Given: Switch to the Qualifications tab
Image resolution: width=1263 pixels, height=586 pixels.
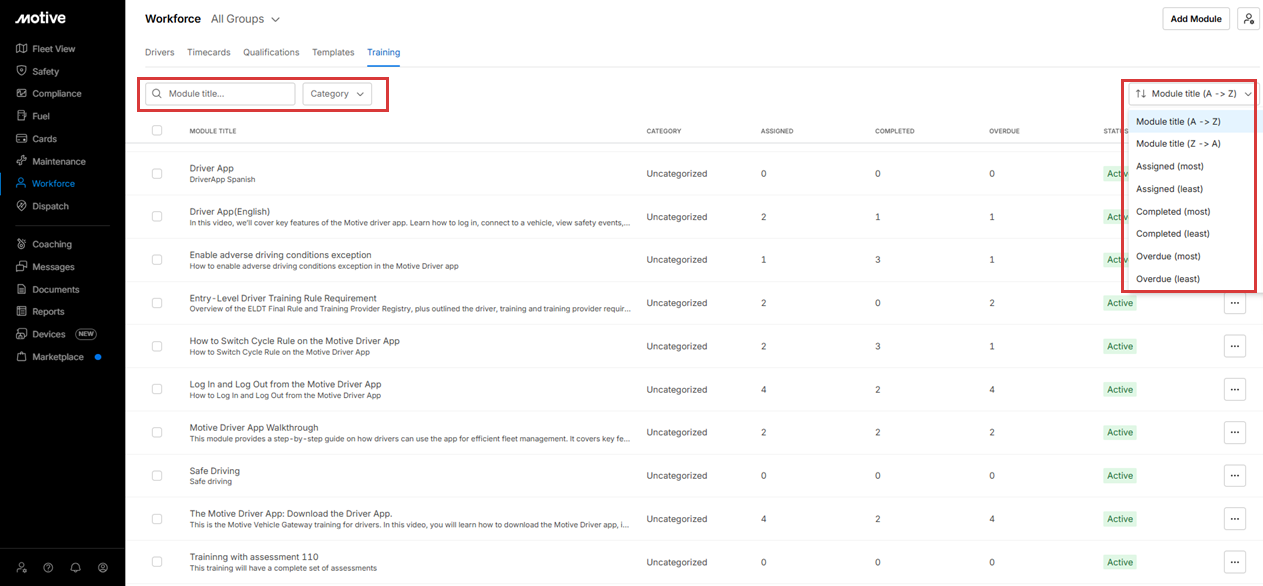Looking at the screenshot, I should coord(271,52).
